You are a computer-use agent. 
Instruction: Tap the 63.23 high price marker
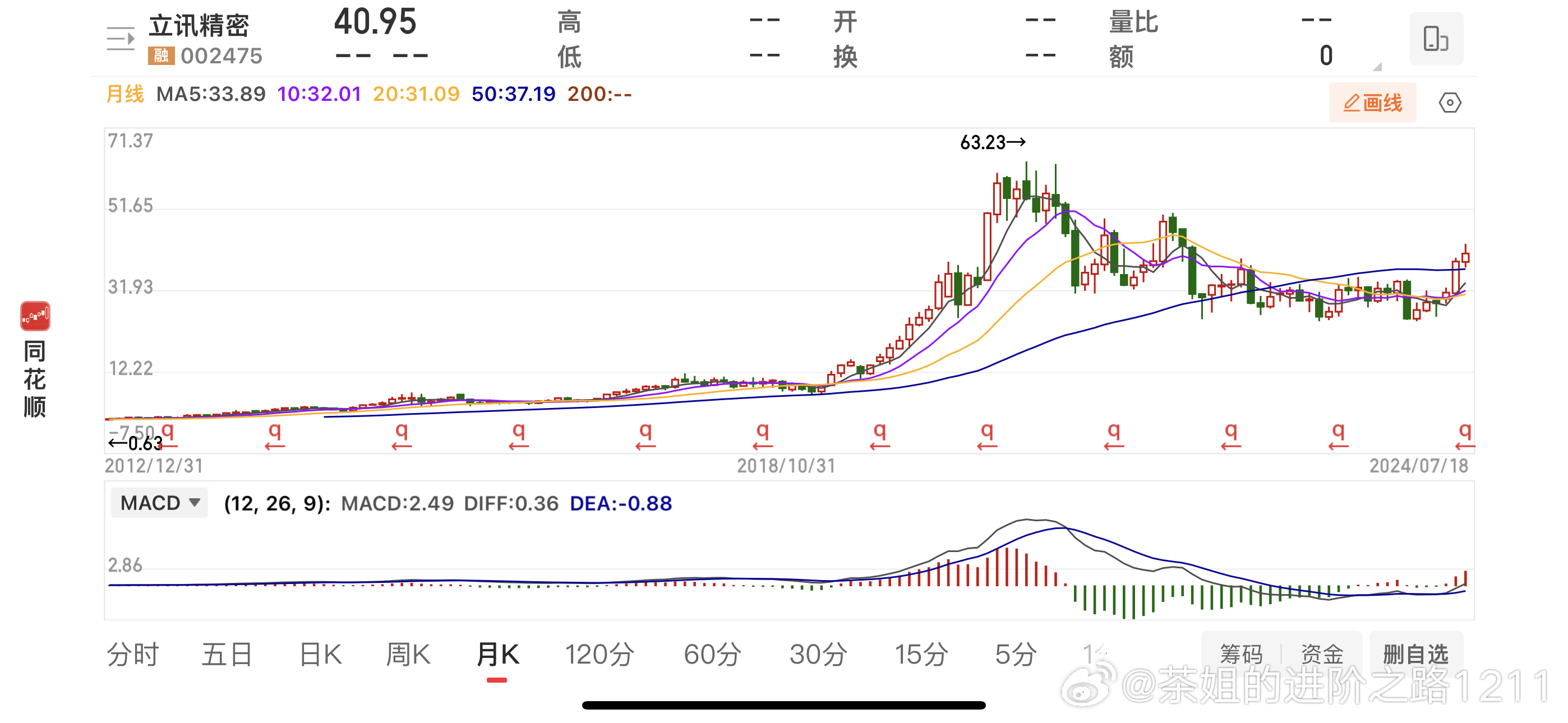pos(992,142)
